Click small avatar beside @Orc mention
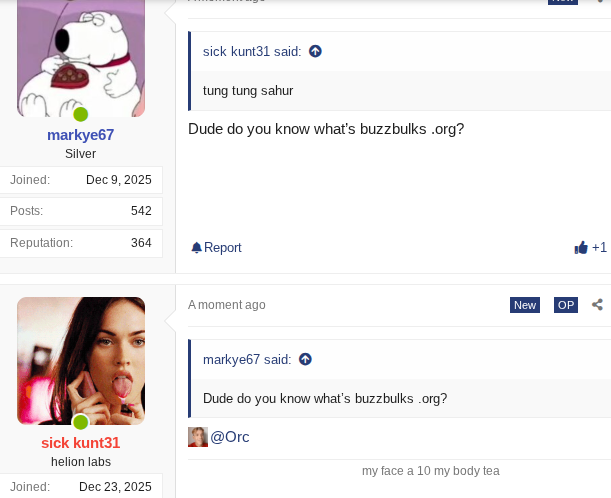Viewport: 611px width, 498px height. pyautogui.click(x=198, y=437)
